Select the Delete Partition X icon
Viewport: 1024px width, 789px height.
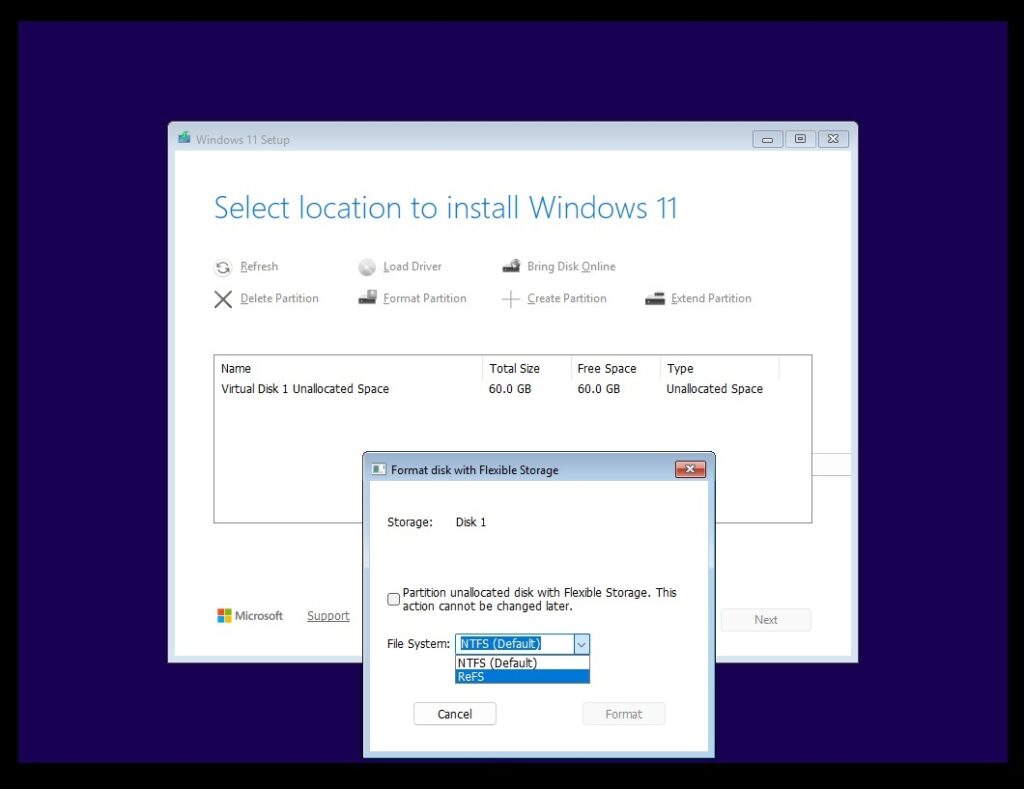pyautogui.click(x=223, y=299)
